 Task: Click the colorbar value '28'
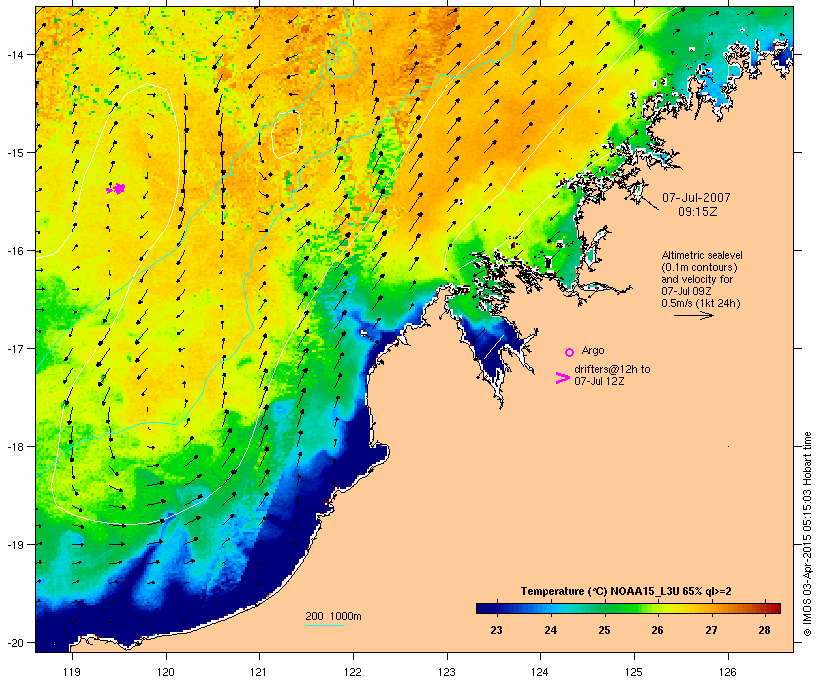tap(765, 630)
